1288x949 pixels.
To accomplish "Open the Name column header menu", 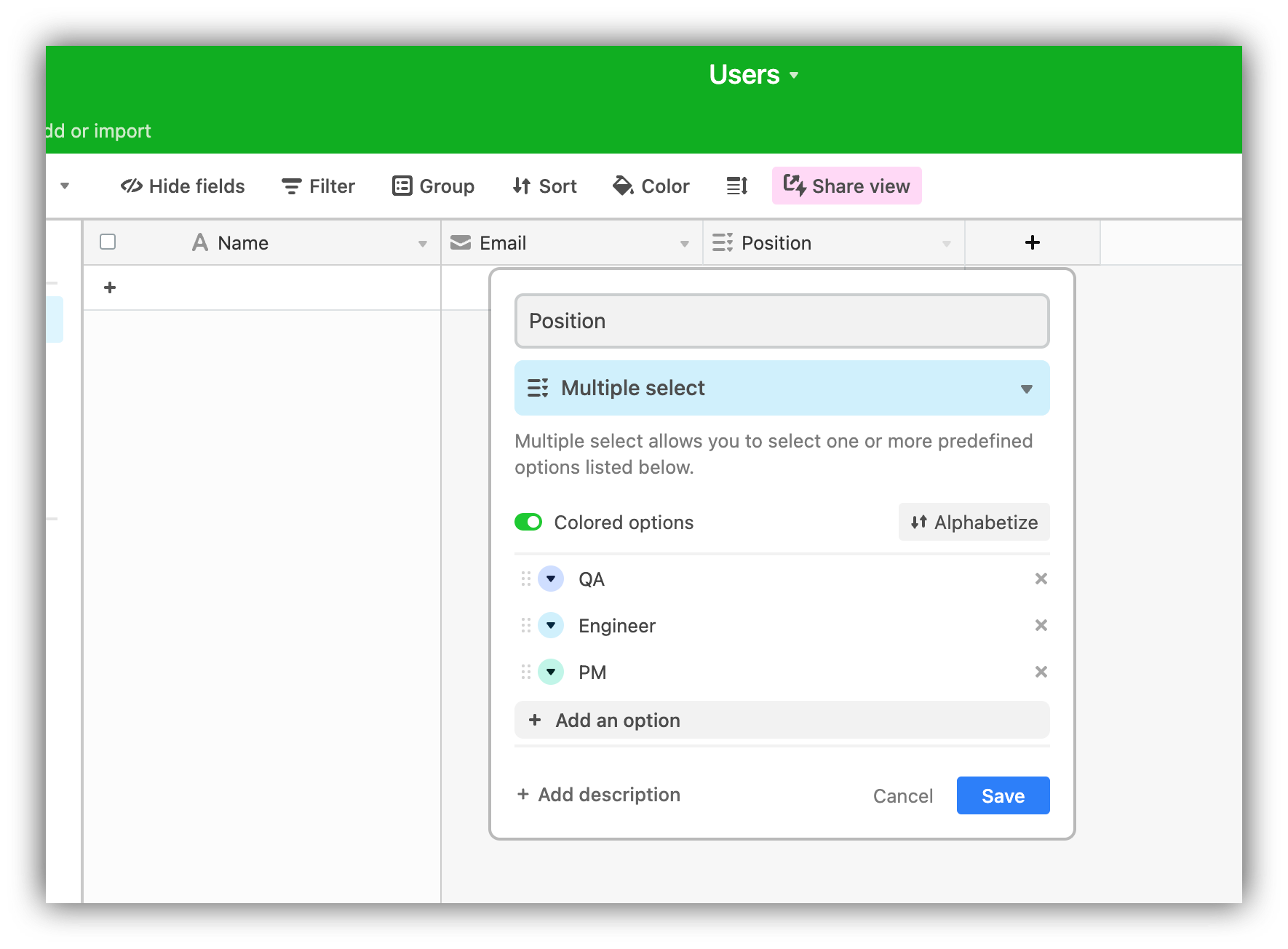I will 423,243.
